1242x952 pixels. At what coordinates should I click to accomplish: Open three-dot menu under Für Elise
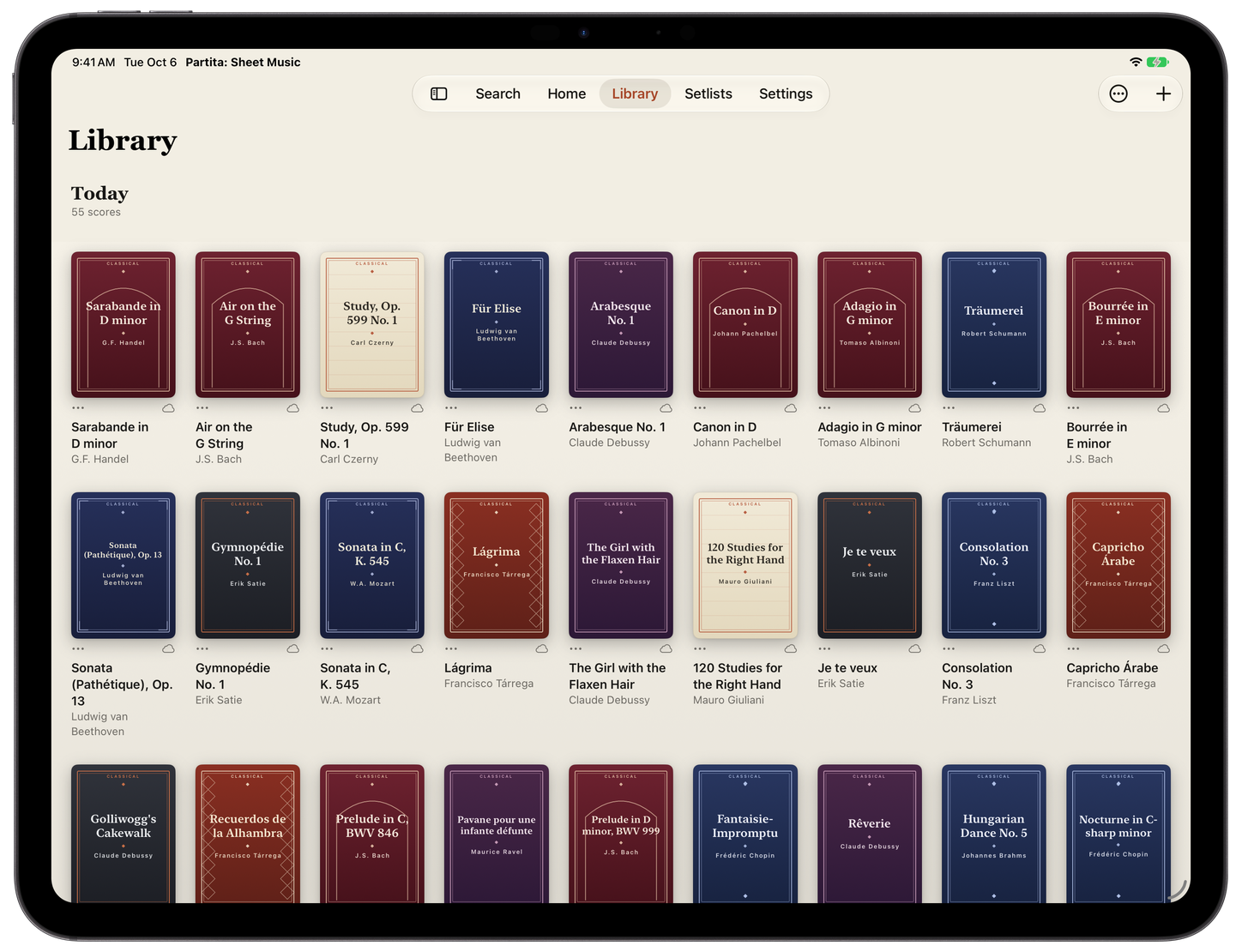(451, 408)
